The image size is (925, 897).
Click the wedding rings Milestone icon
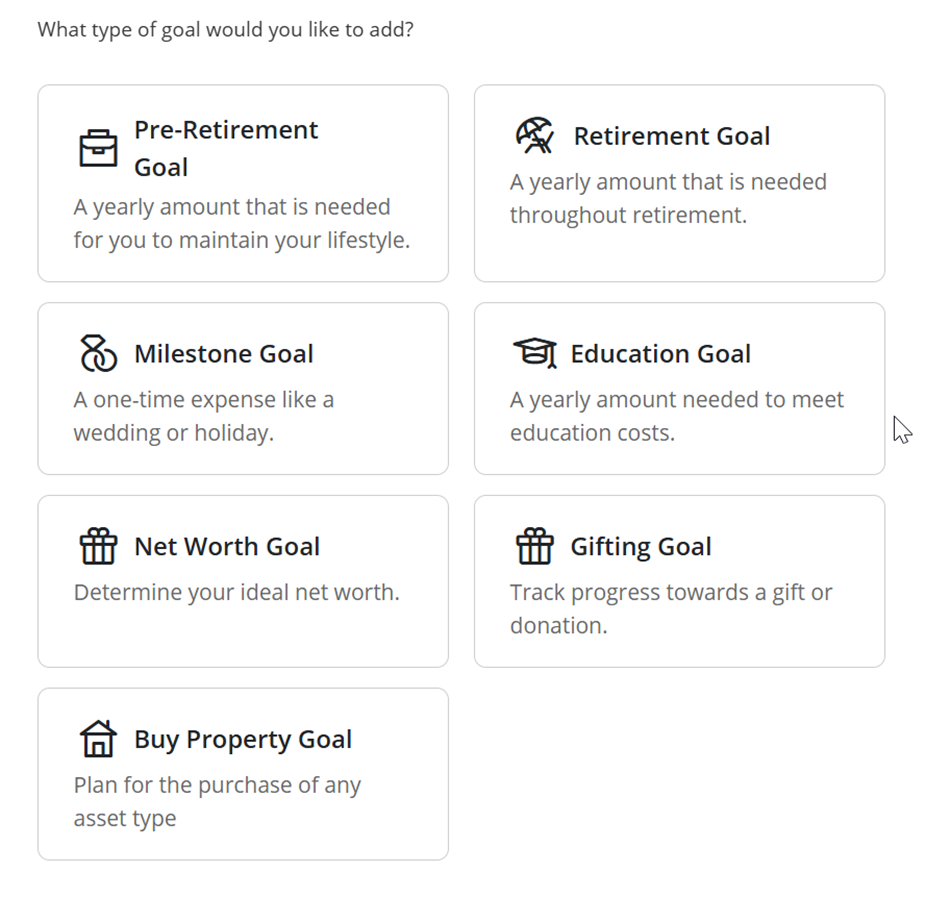click(x=98, y=353)
